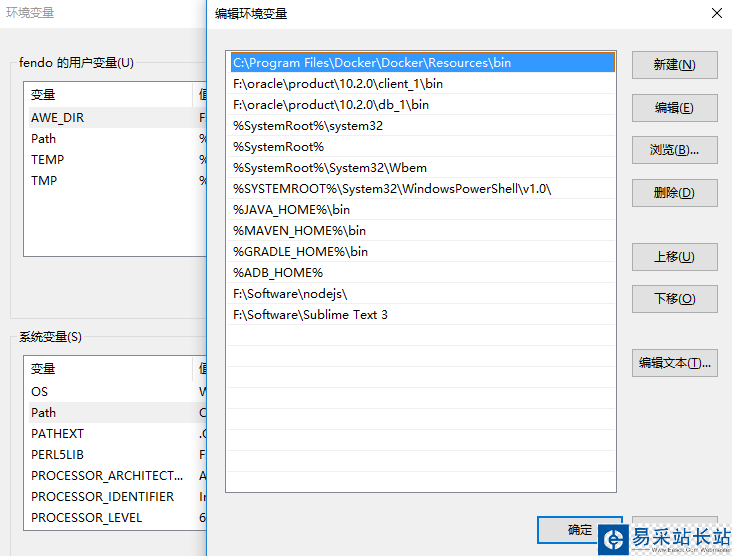Screen dimensions: 732x556
Task: Select the WindowsPowerShell v1.0 path entry
Action: pyautogui.click(x=422, y=189)
